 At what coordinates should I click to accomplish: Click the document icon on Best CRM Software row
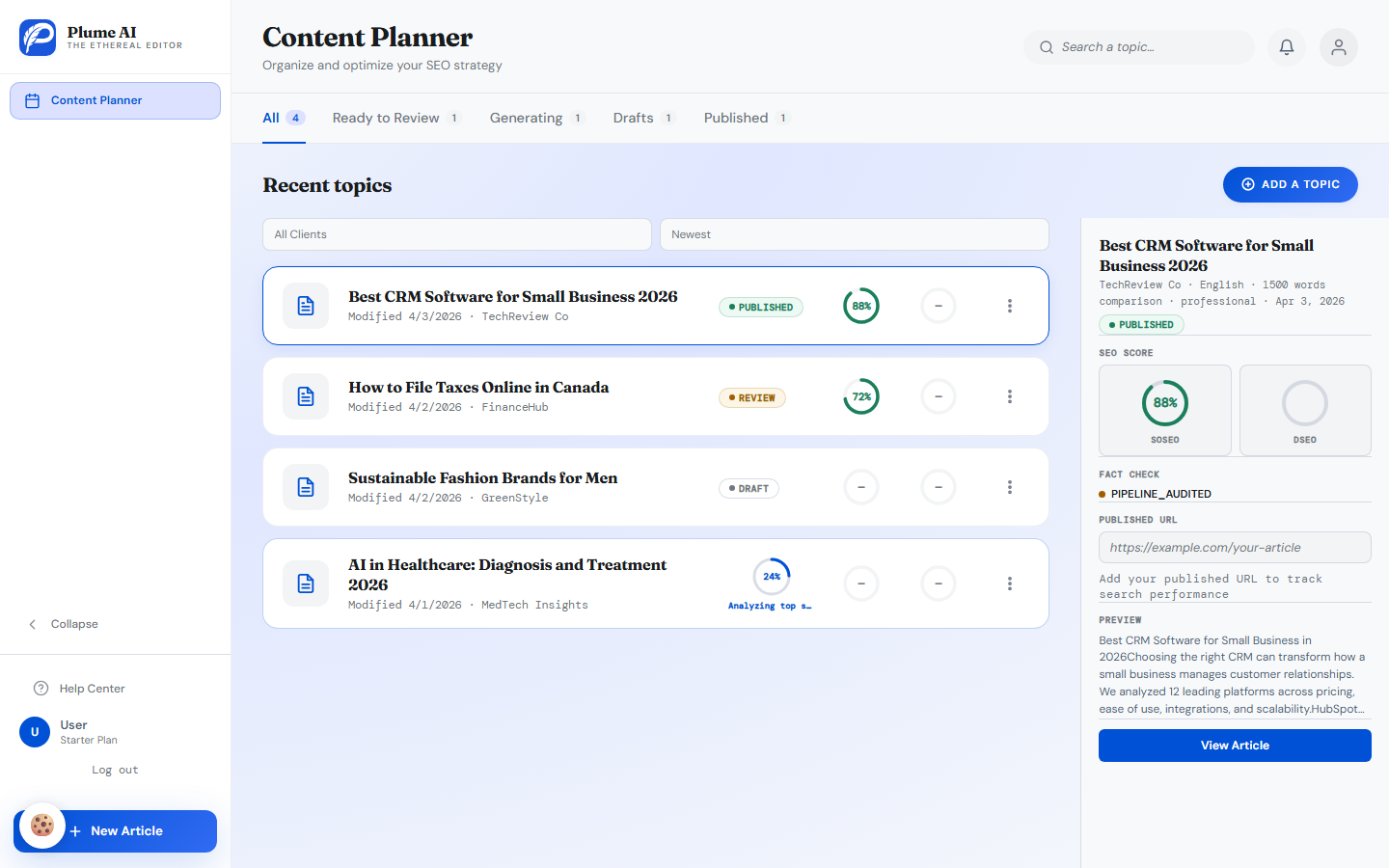(x=305, y=306)
